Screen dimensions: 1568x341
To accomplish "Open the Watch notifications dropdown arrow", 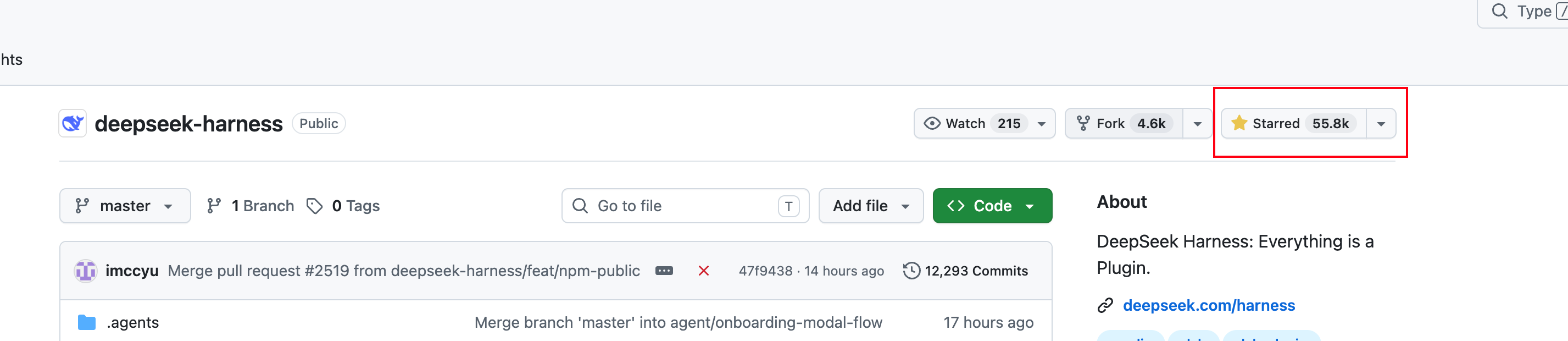I will pos(1042,124).
